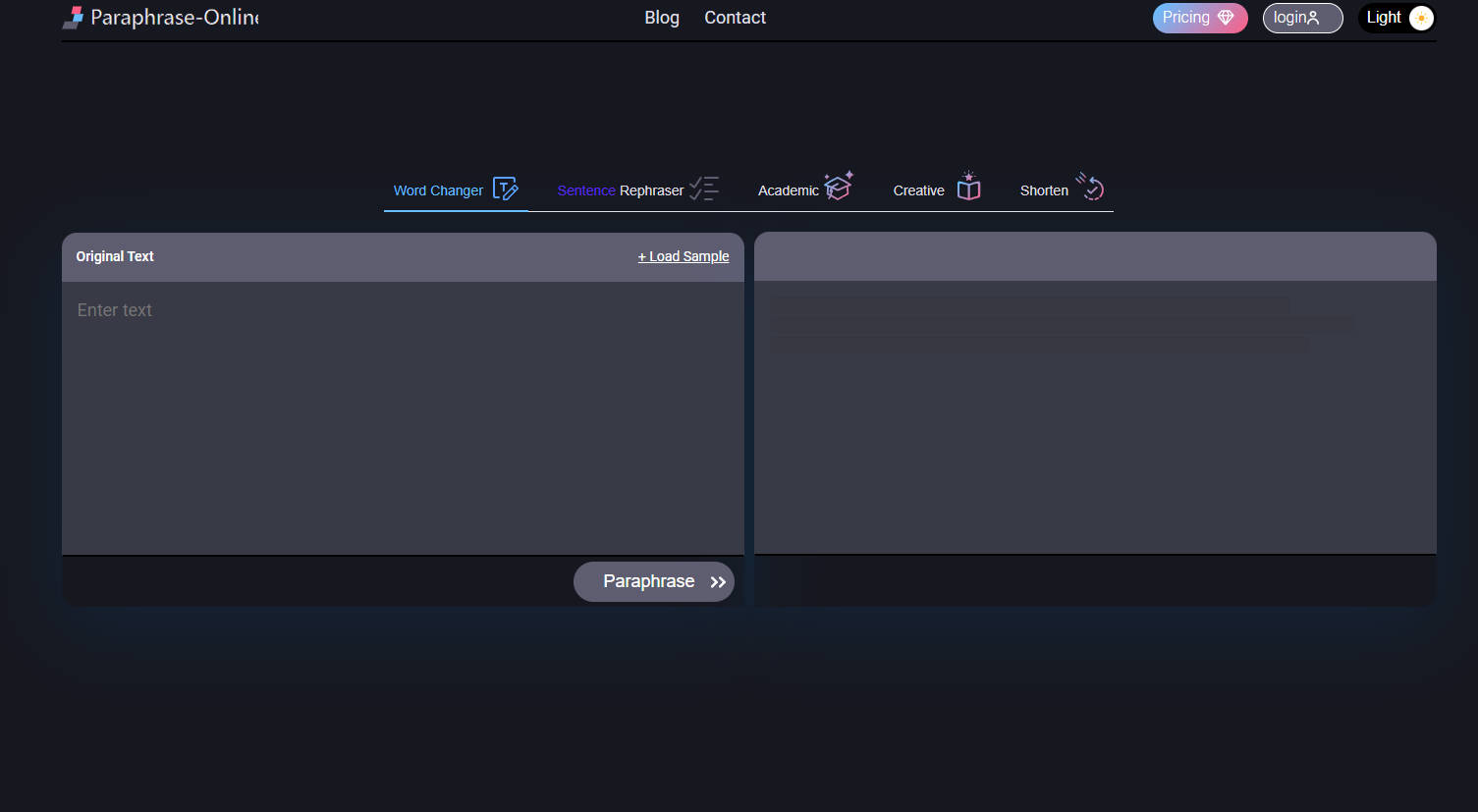The width and height of the screenshot is (1478, 812).
Task: Open the Shorten mode tab
Action: coord(1044,190)
